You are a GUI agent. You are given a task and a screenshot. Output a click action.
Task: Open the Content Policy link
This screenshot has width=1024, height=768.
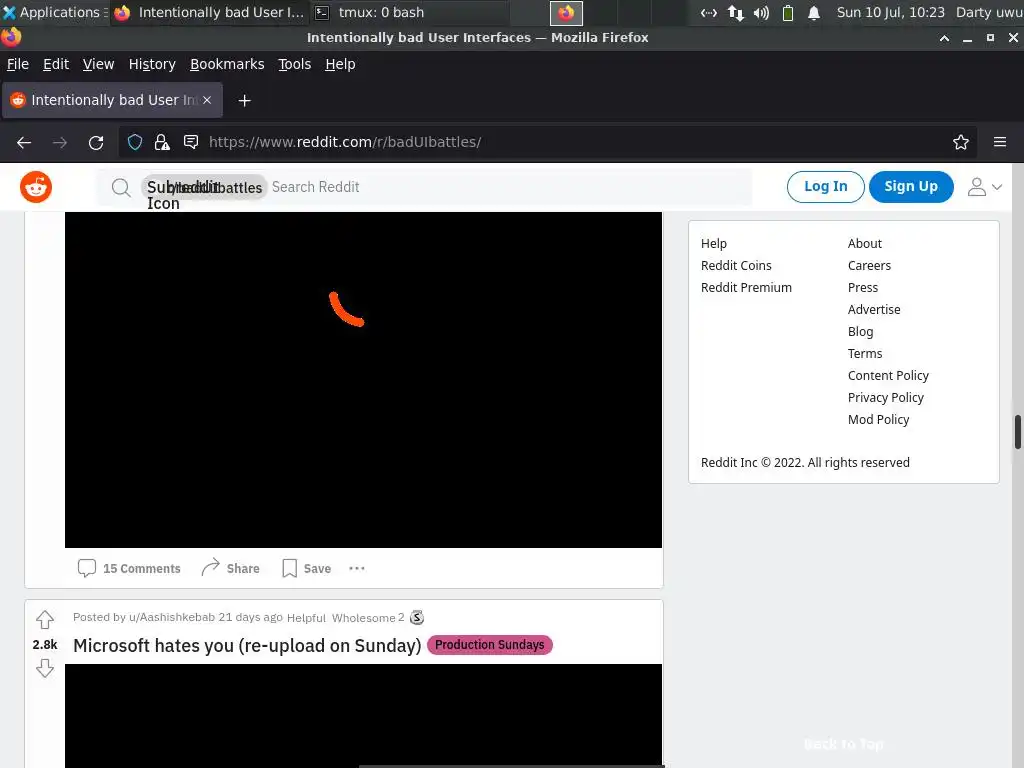coord(888,376)
